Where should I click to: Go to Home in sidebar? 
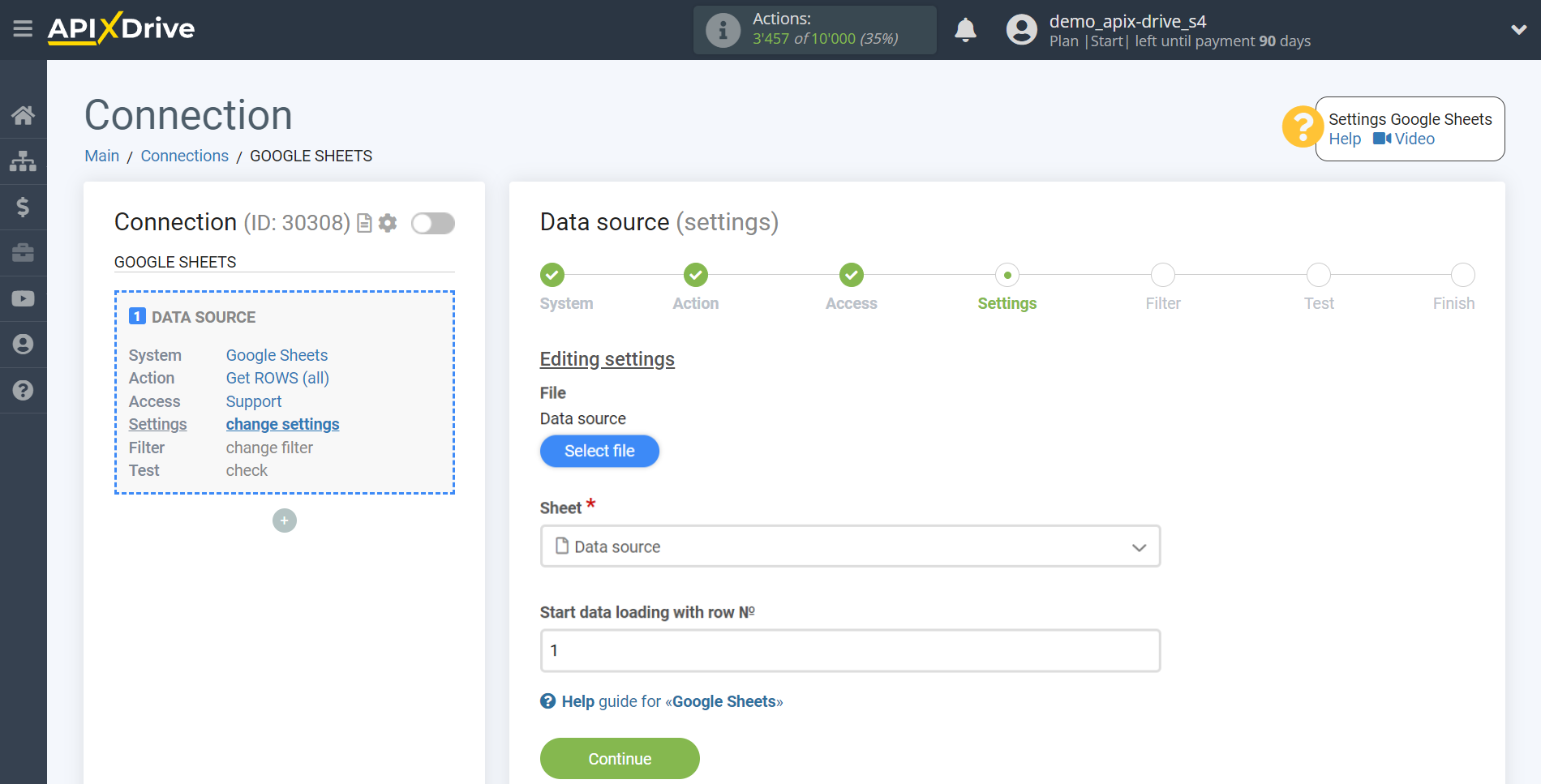(x=23, y=115)
